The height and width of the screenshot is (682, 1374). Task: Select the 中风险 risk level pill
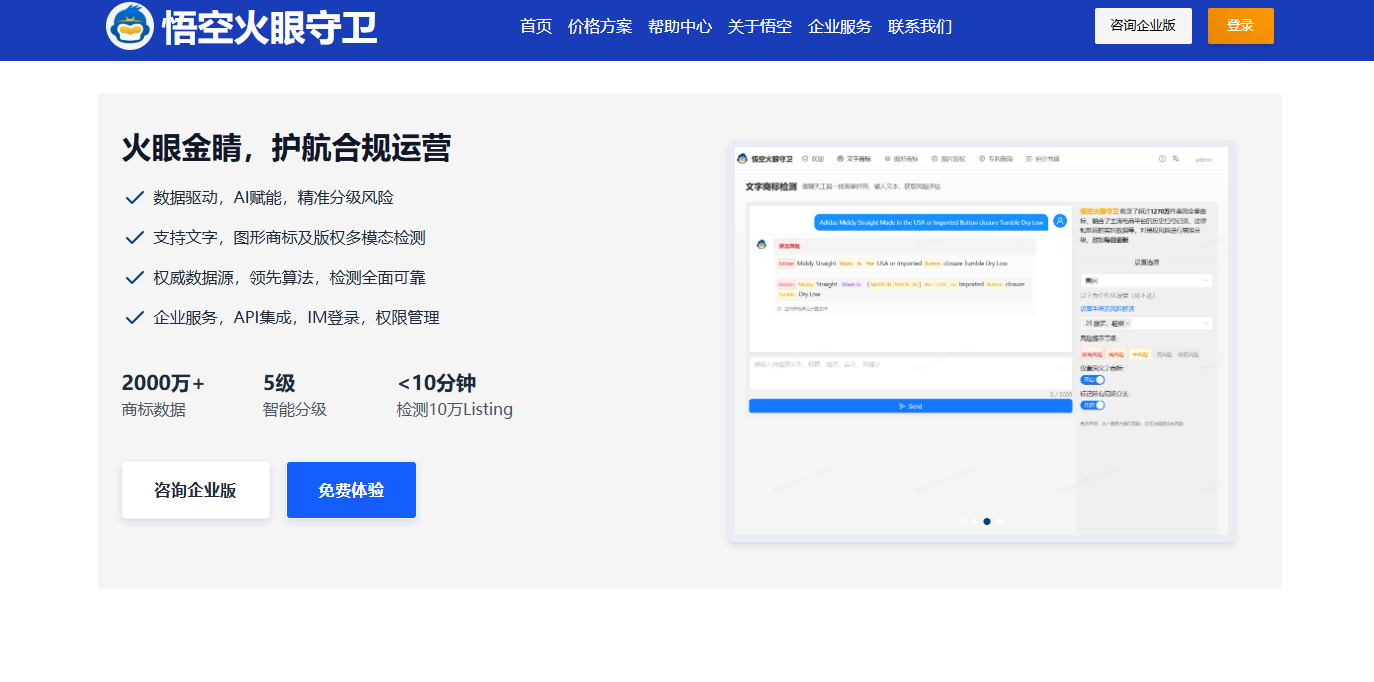tap(1142, 353)
